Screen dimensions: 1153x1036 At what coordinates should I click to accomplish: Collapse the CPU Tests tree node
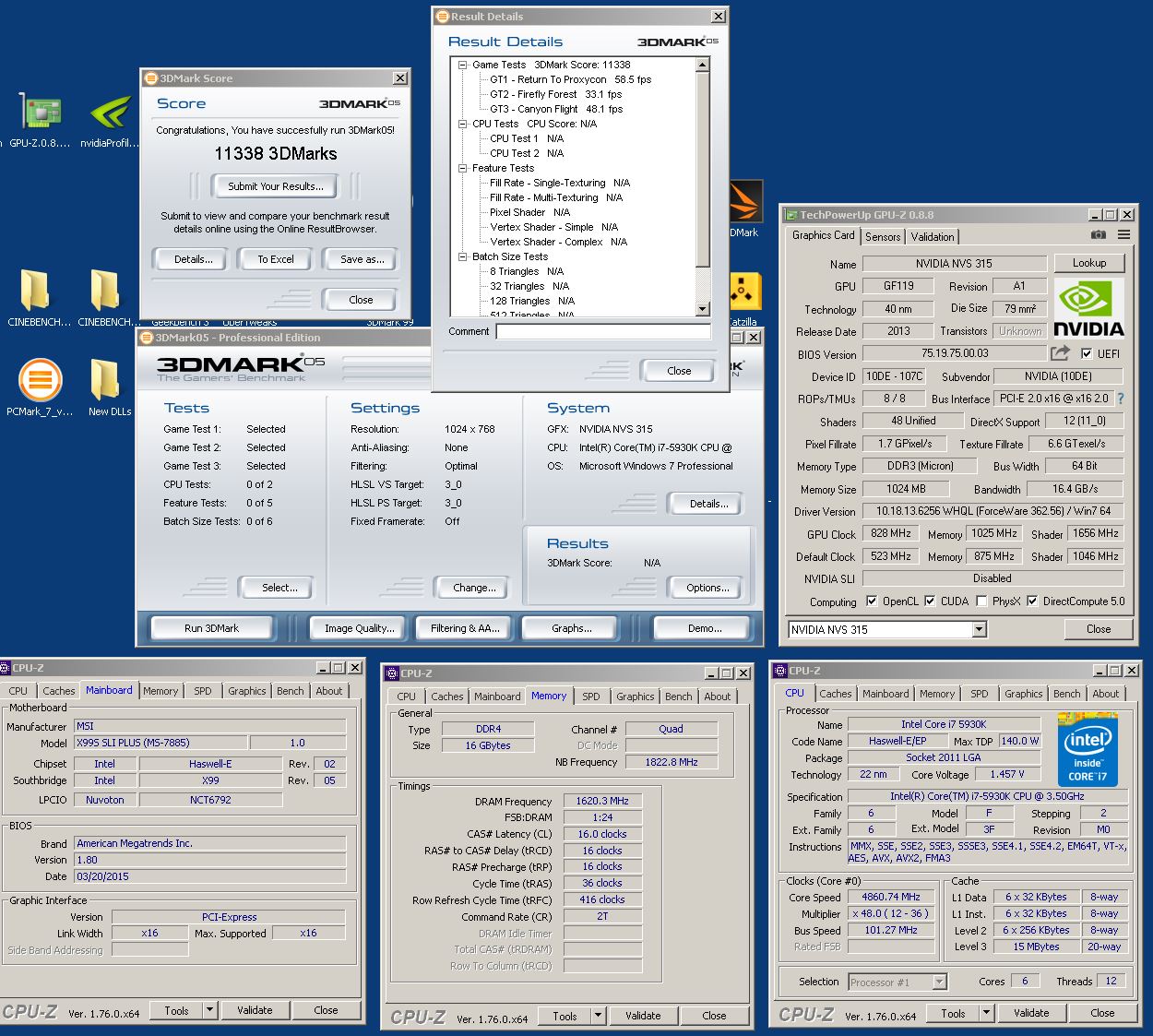coord(463,124)
